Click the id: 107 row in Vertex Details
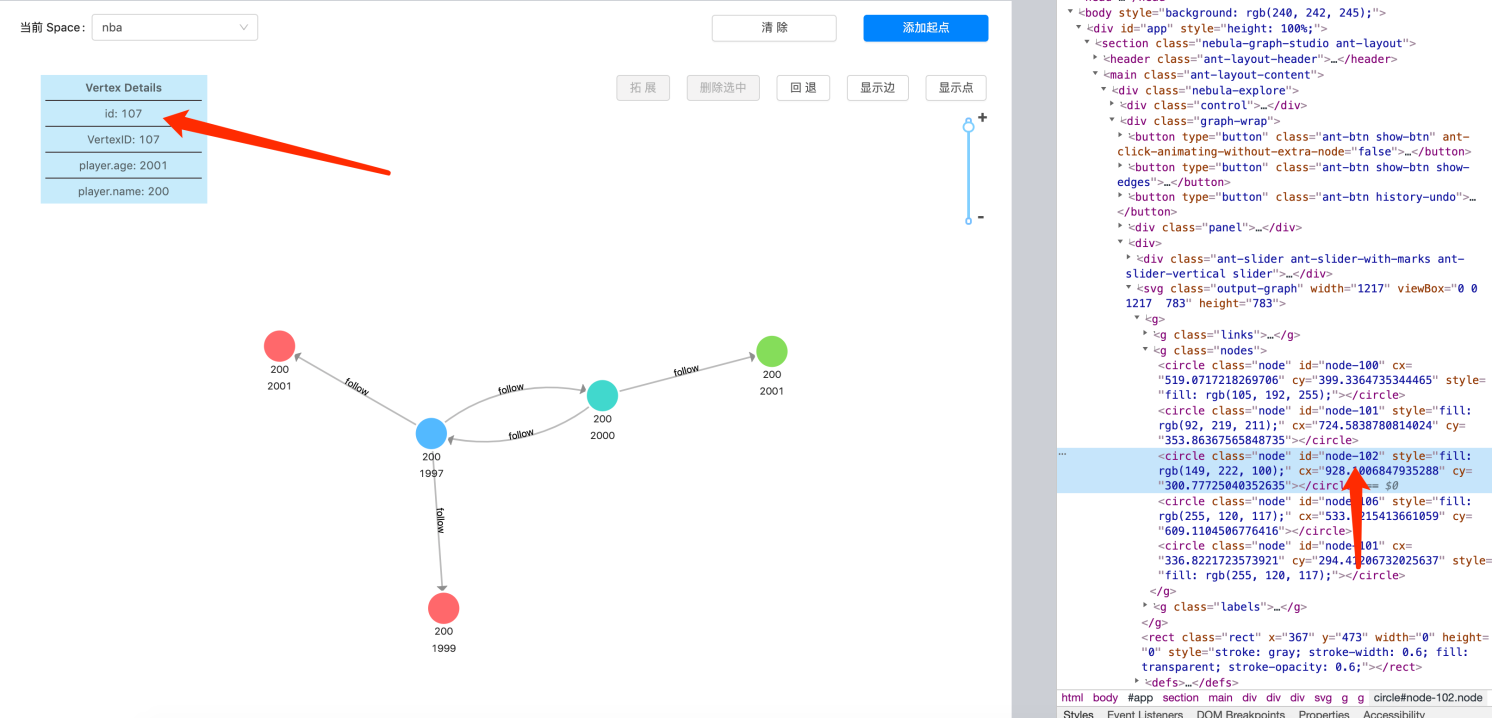This screenshot has width=1492, height=718. coord(123,114)
